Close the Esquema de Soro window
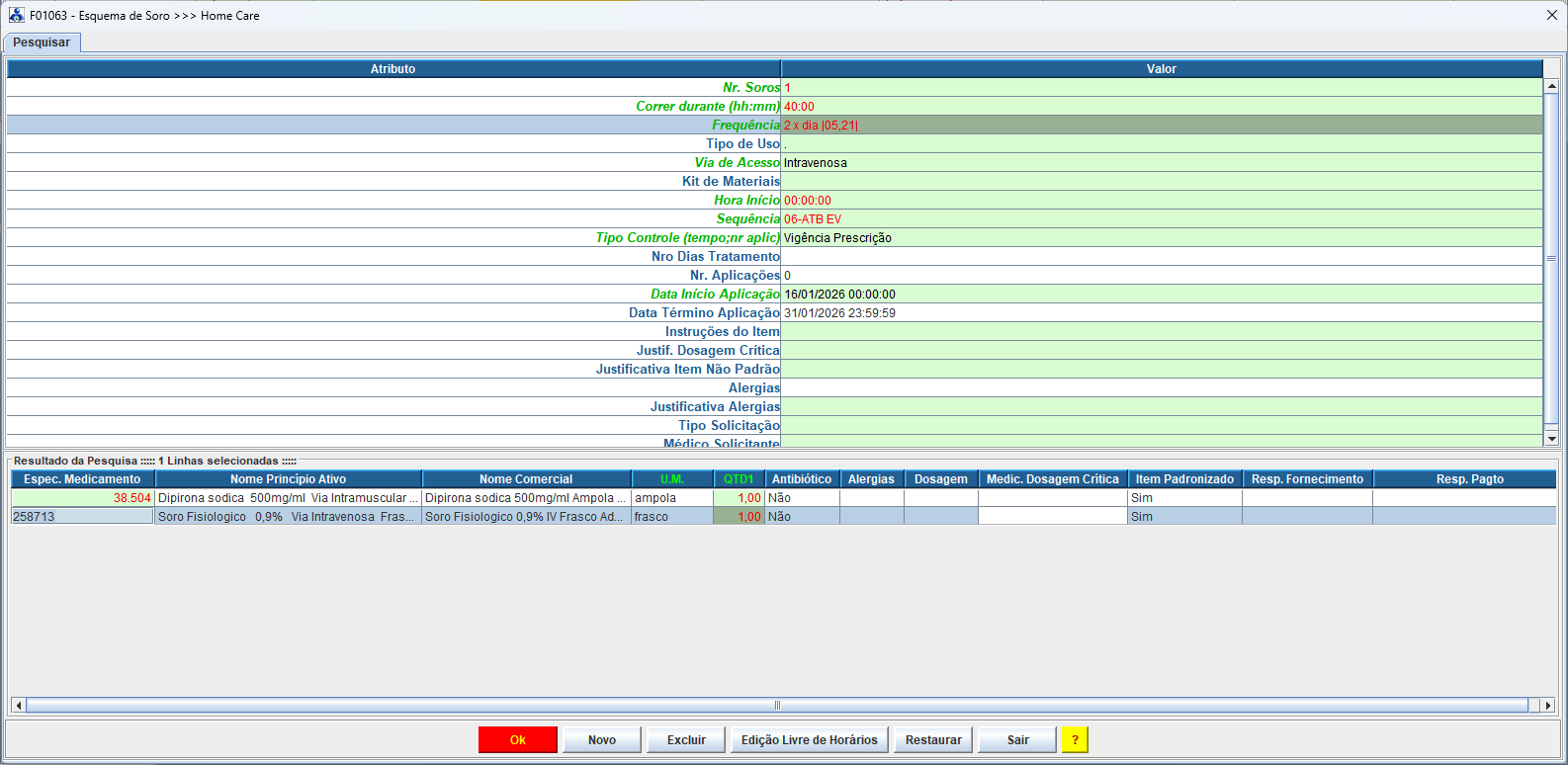The height and width of the screenshot is (765, 1568). click(1551, 15)
